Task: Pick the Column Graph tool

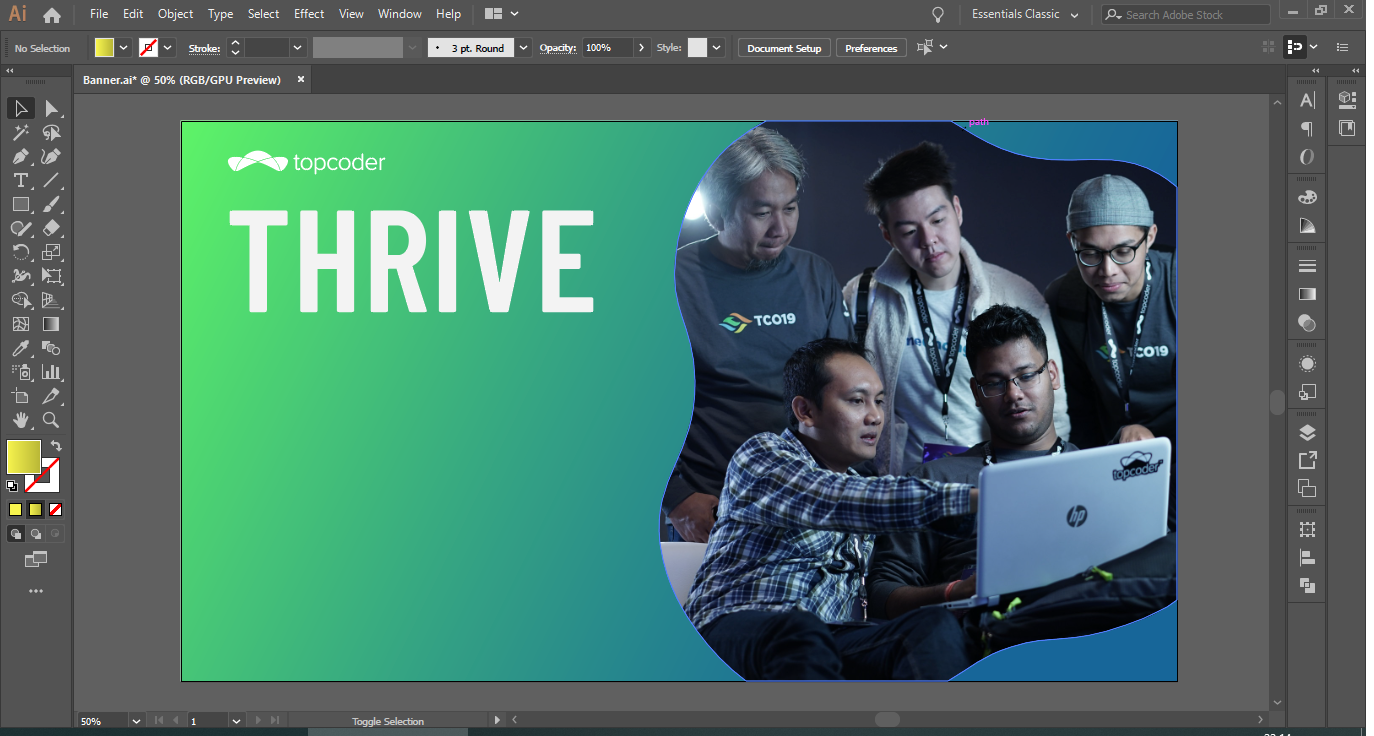Action: point(52,372)
